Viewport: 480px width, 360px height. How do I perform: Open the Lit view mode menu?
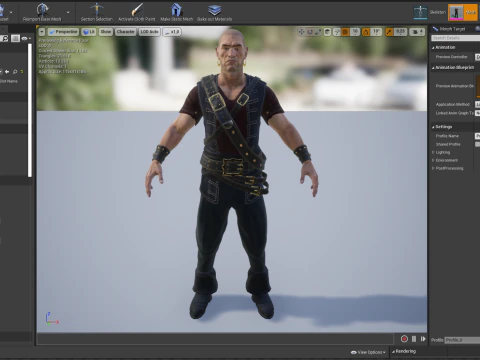[89, 32]
